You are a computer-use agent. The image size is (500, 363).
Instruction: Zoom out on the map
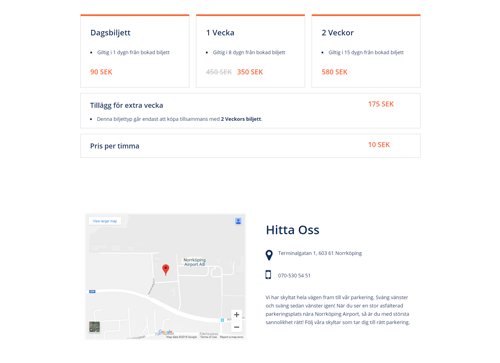pos(237,327)
